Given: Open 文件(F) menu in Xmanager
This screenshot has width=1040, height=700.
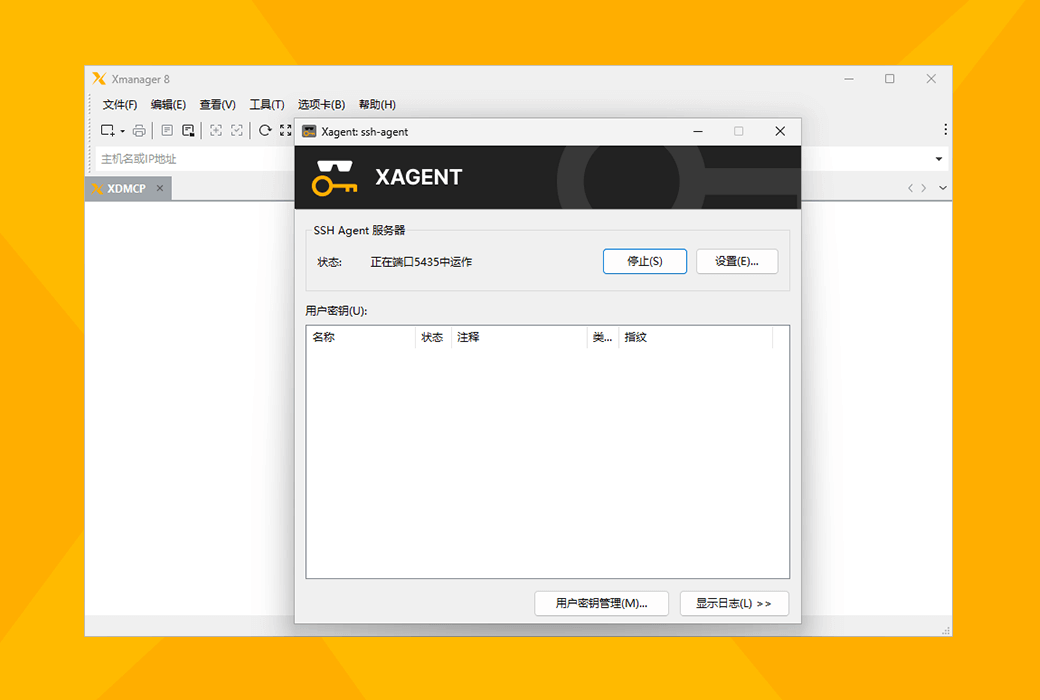Looking at the screenshot, I should (x=119, y=105).
